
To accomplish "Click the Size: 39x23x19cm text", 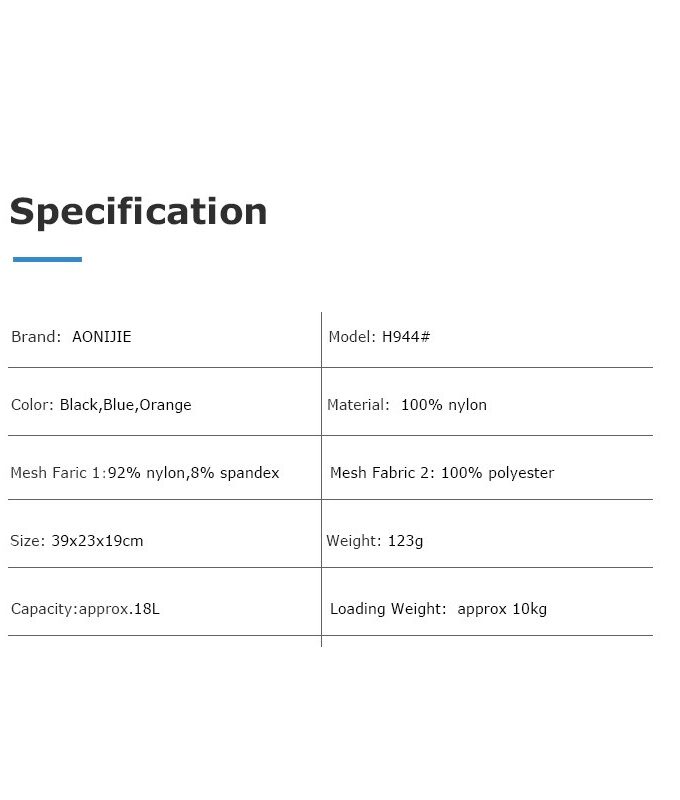I will coord(77,541).
